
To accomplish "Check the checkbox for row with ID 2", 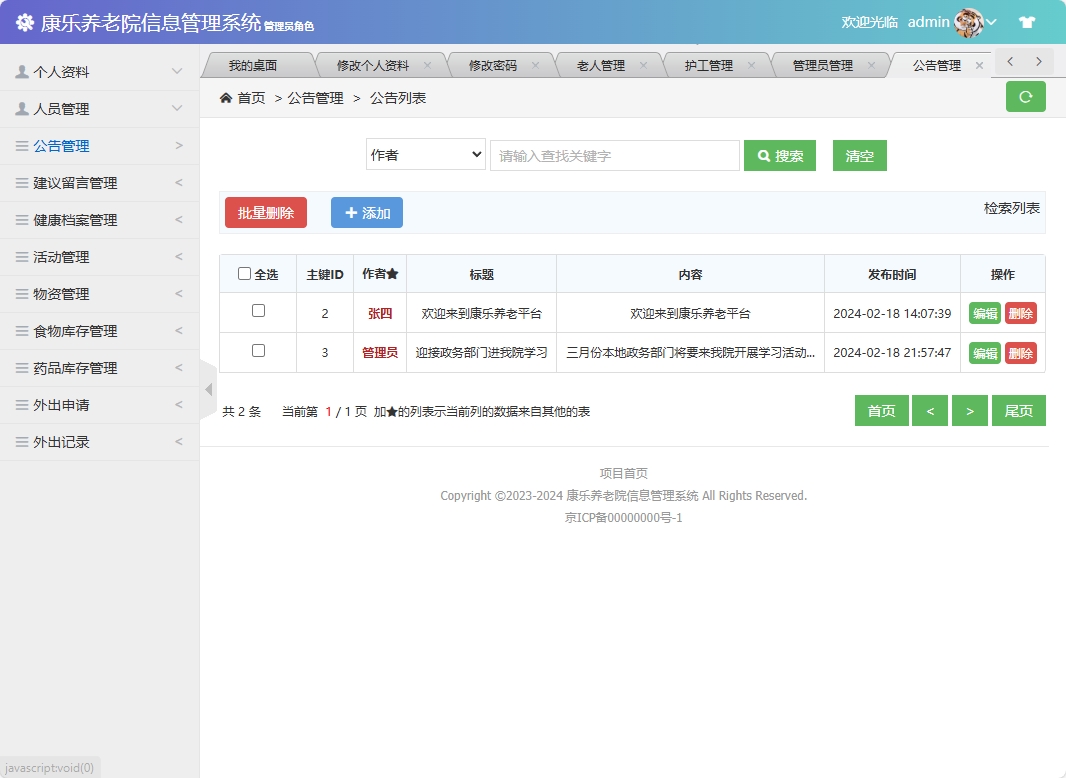I will (x=257, y=313).
